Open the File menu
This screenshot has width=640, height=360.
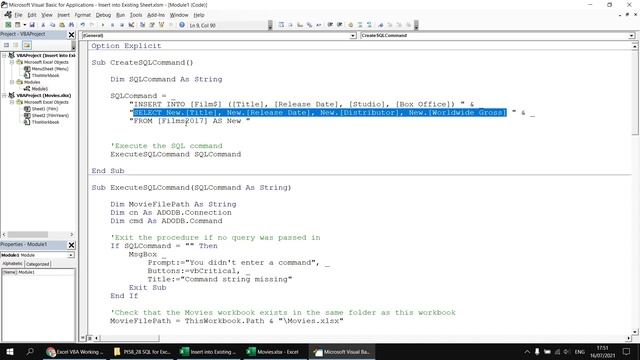[18, 15]
